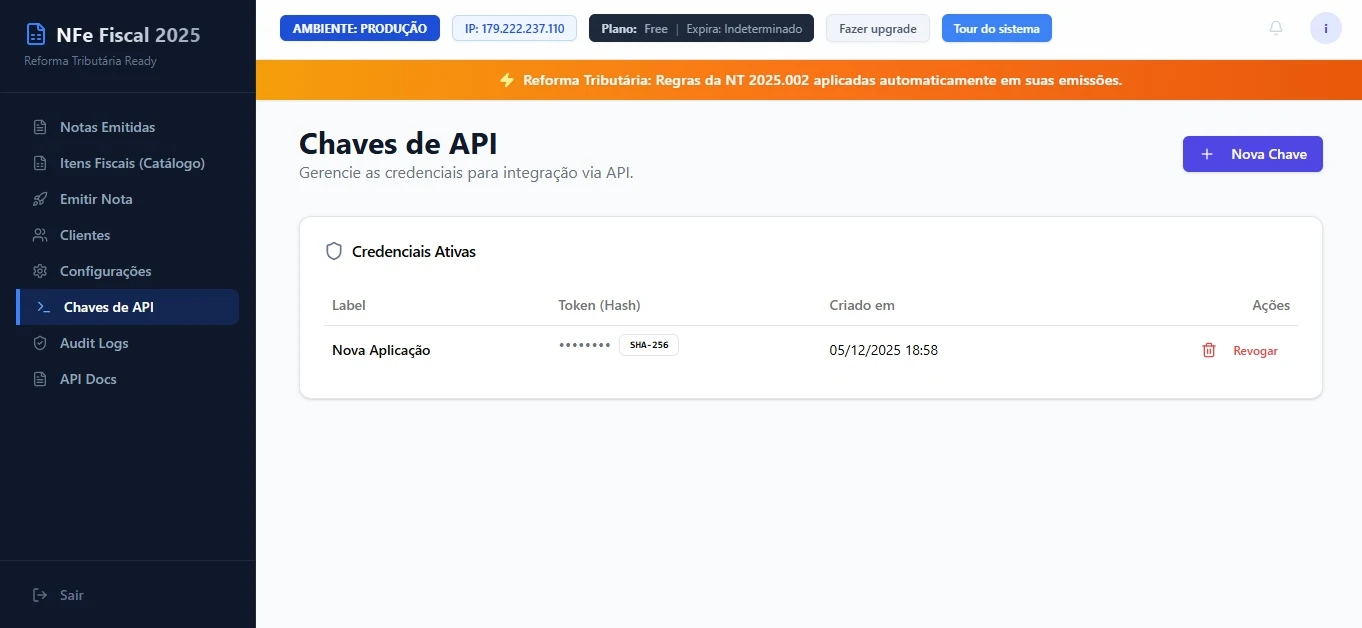Start the Tour do sistema
This screenshot has width=1362, height=628.
(x=996, y=29)
